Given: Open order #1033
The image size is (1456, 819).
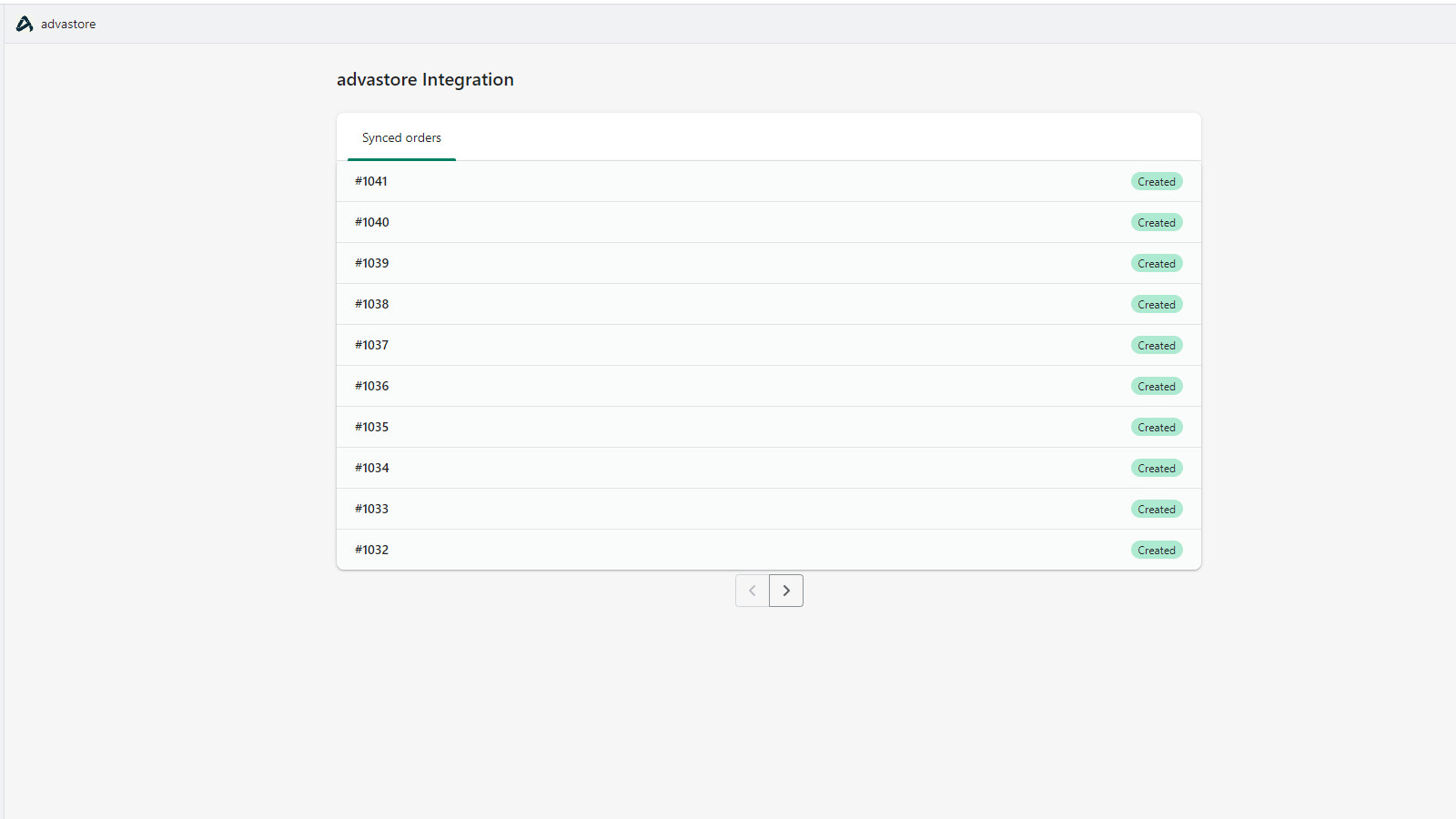Looking at the screenshot, I should (x=769, y=509).
